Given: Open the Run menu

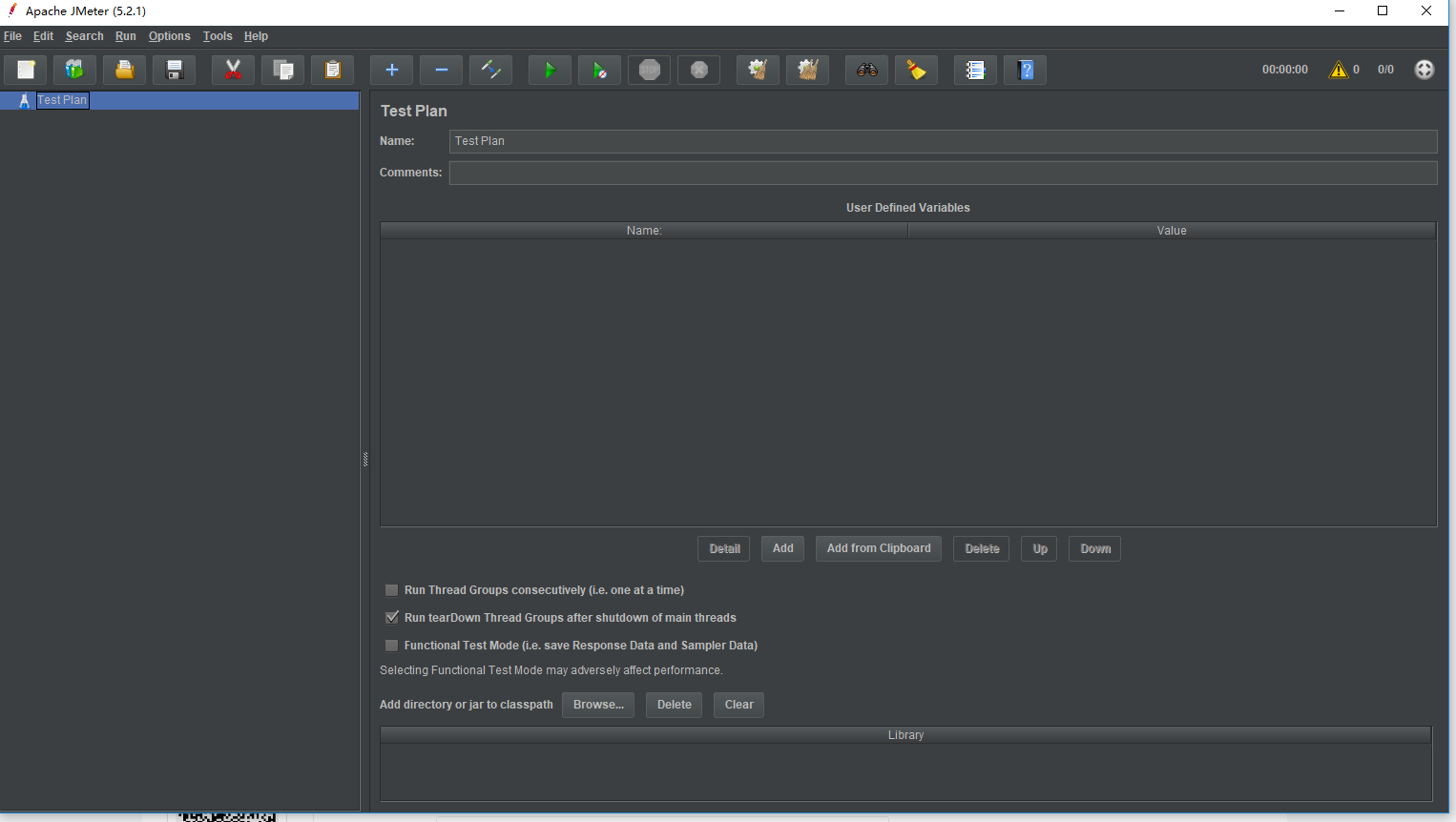Looking at the screenshot, I should 126,36.
